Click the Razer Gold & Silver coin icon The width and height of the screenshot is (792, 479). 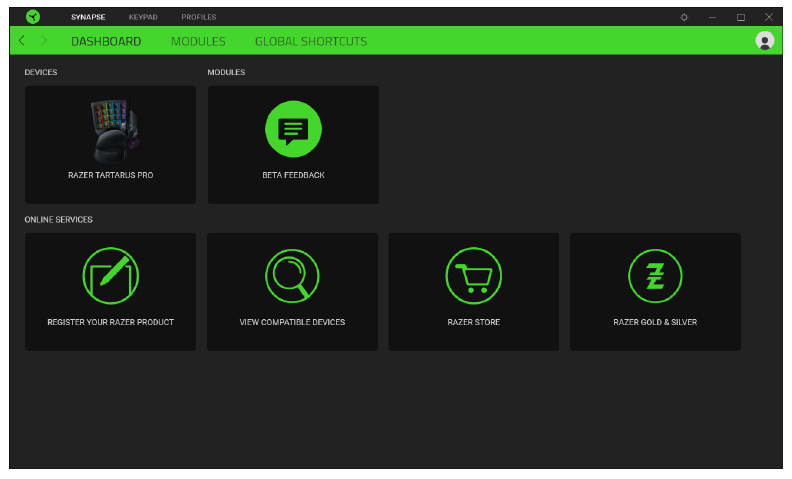(x=655, y=275)
